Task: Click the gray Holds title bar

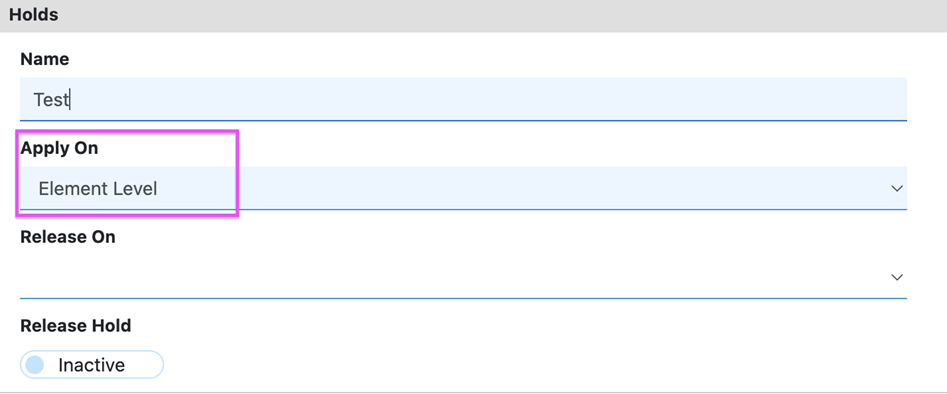Action: [474, 15]
